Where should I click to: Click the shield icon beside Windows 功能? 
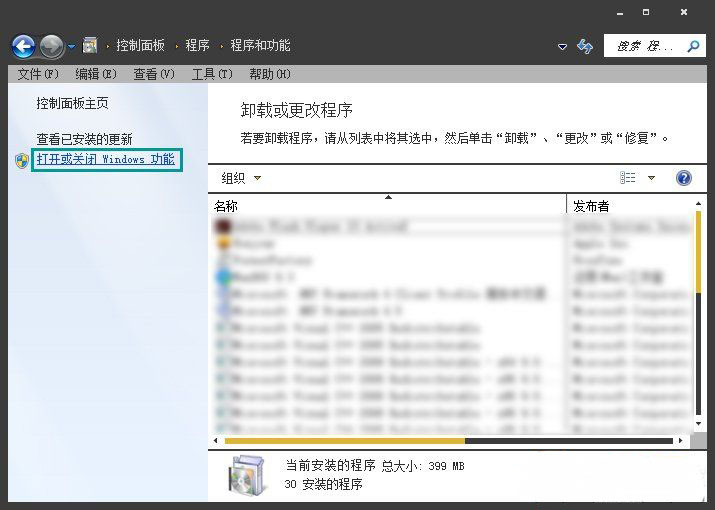click(22, 160)
